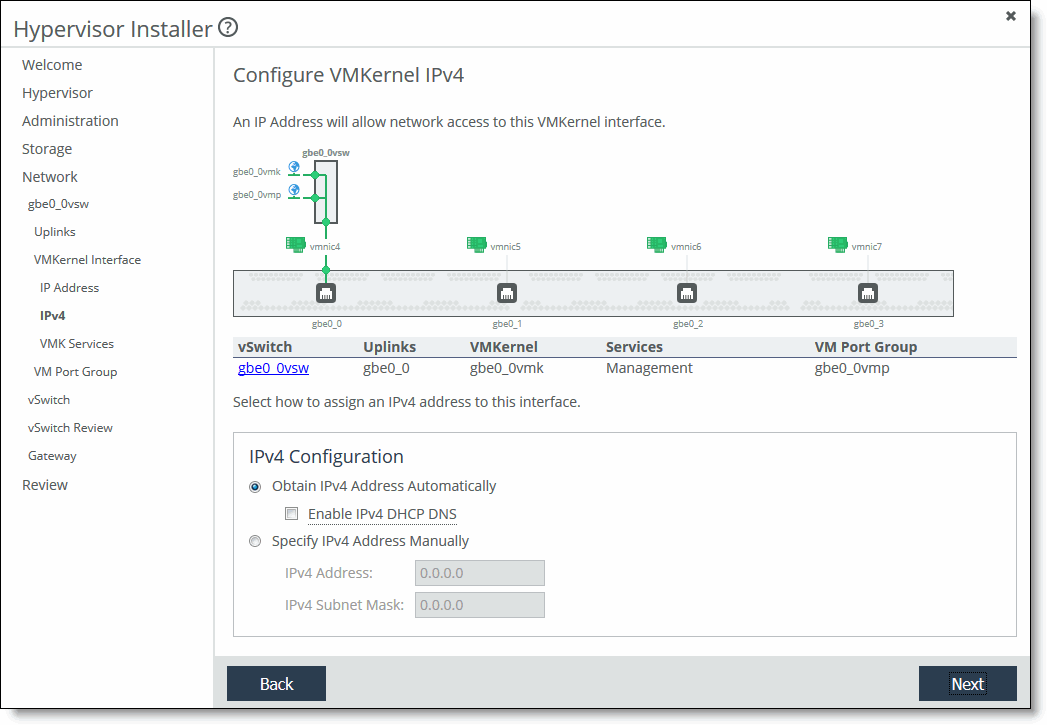
Task: Close the Hypervisor Installer dialog
Action: (x=1010, y=16)
